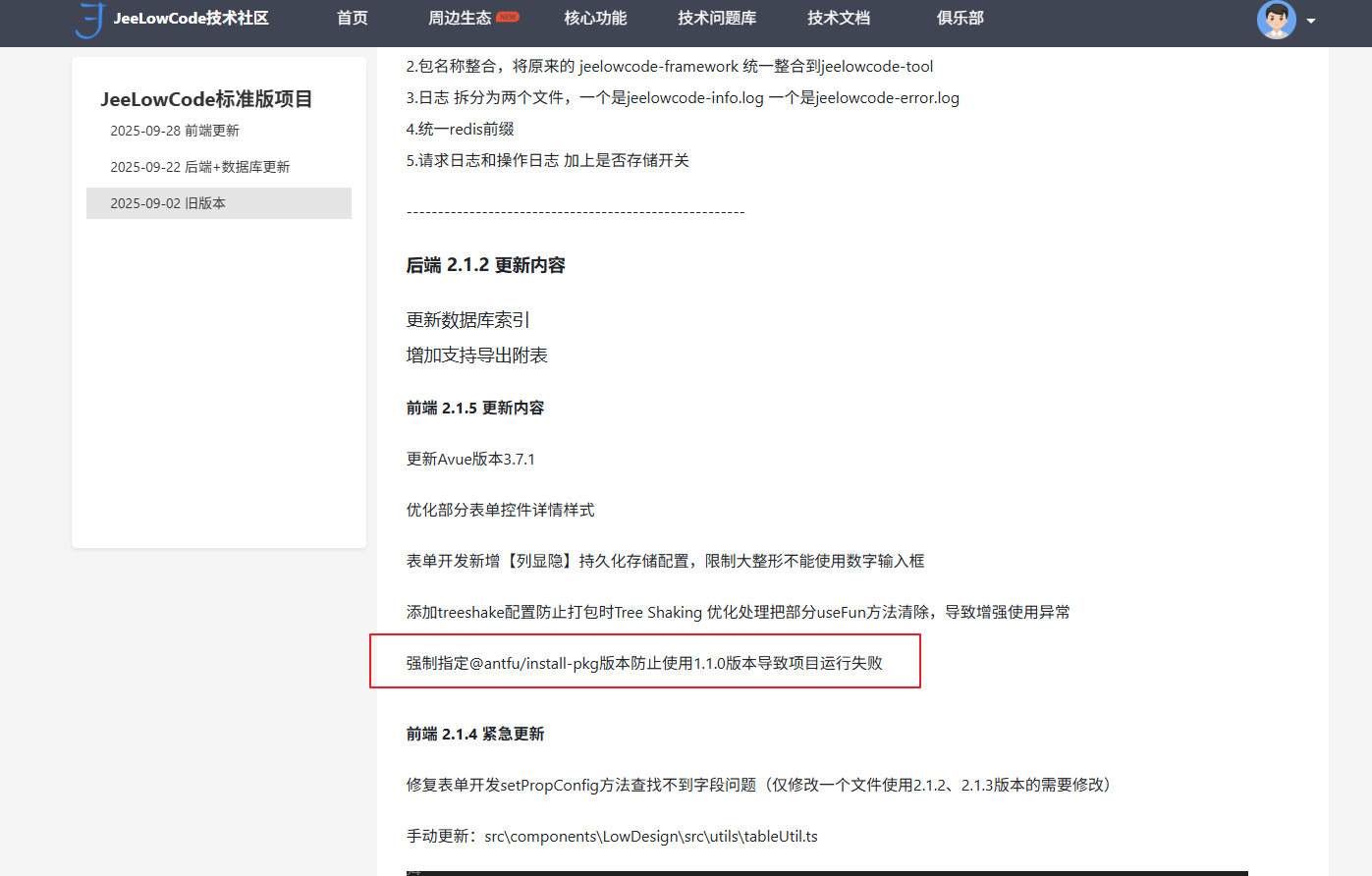Go to the 首页 nav item

[x=352, y=19]
